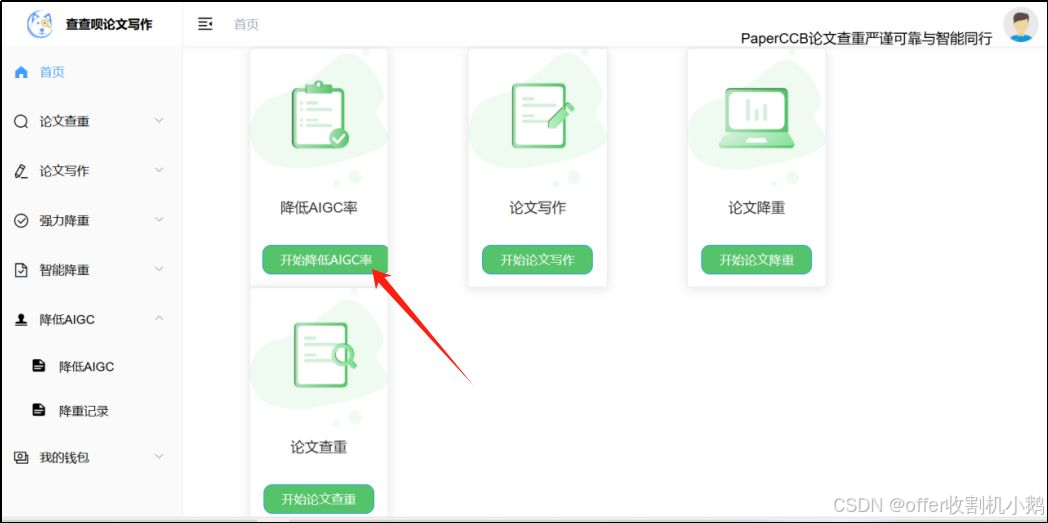Click the clipboard checklist illustration on the 降低AIGC率 card
The width and height of the screenshot is (1048, 523).
tap(319, 115)
